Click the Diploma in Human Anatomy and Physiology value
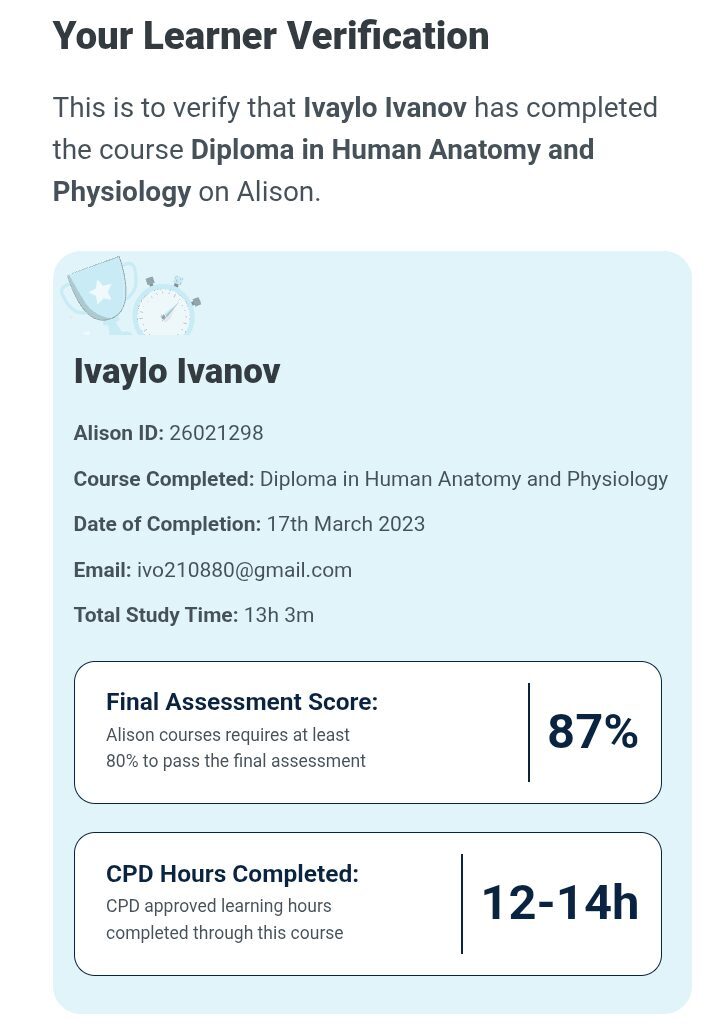This screenshot has width=720, height=1026. pyautogui.click(x=463, y=479)
